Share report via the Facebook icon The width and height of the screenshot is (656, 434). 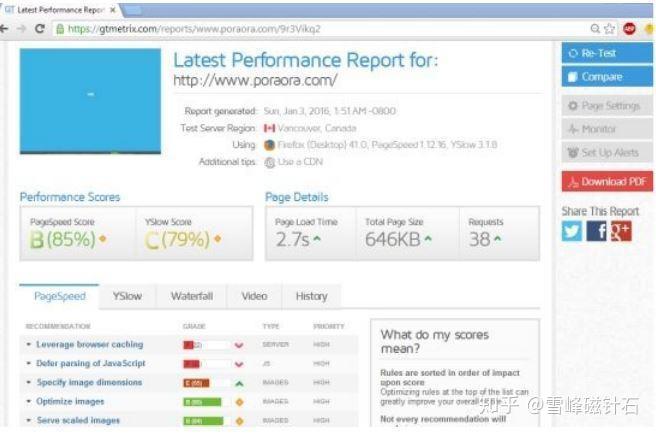pos(596,231)
